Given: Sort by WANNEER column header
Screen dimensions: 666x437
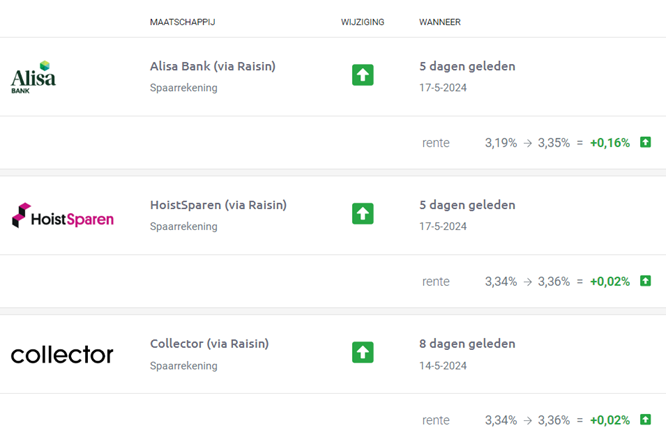Looking at the screenshot, I should [440, 22].
